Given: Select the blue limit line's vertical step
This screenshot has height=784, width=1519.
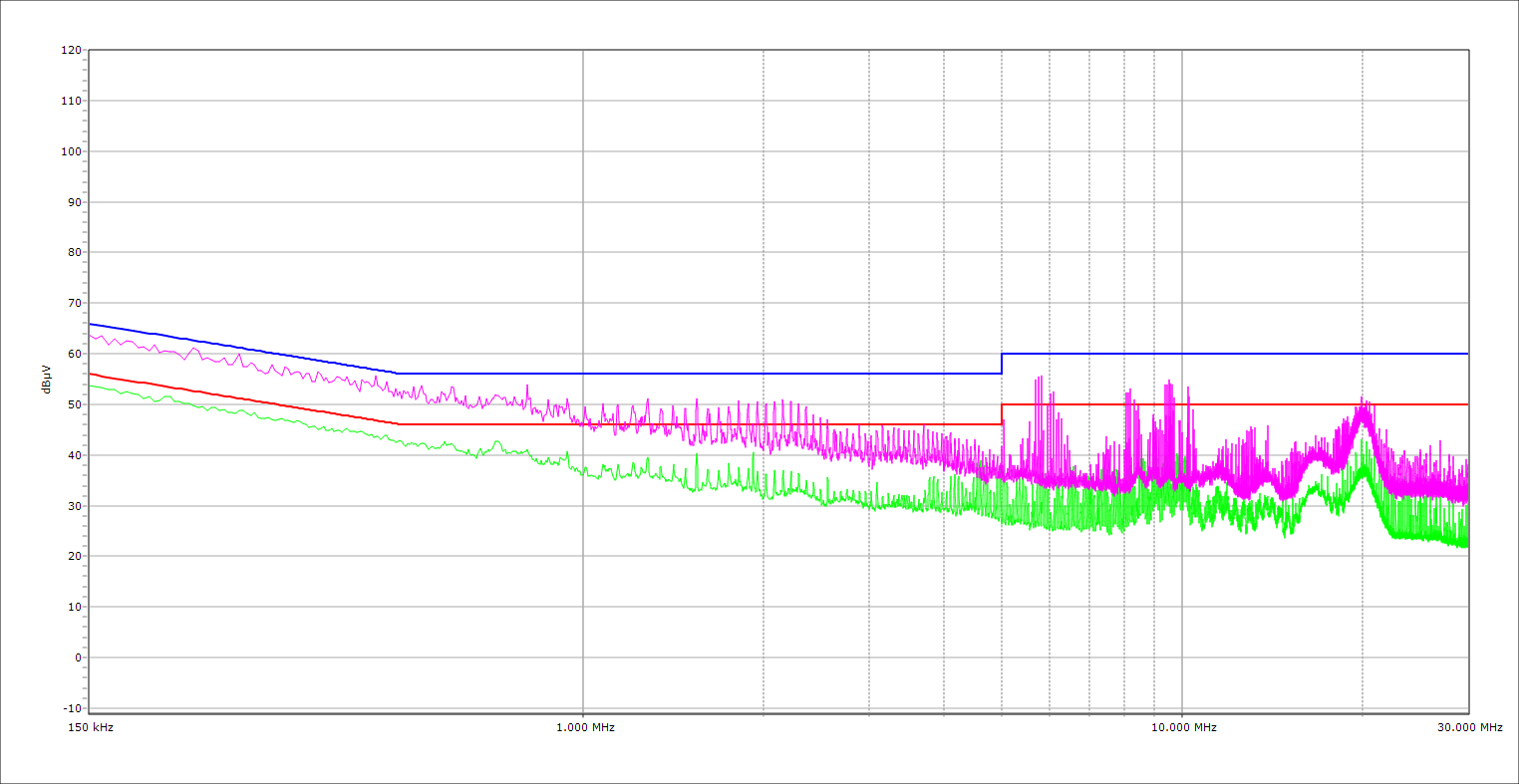Looking at the screenshot, I should (x=1002, y=364).
